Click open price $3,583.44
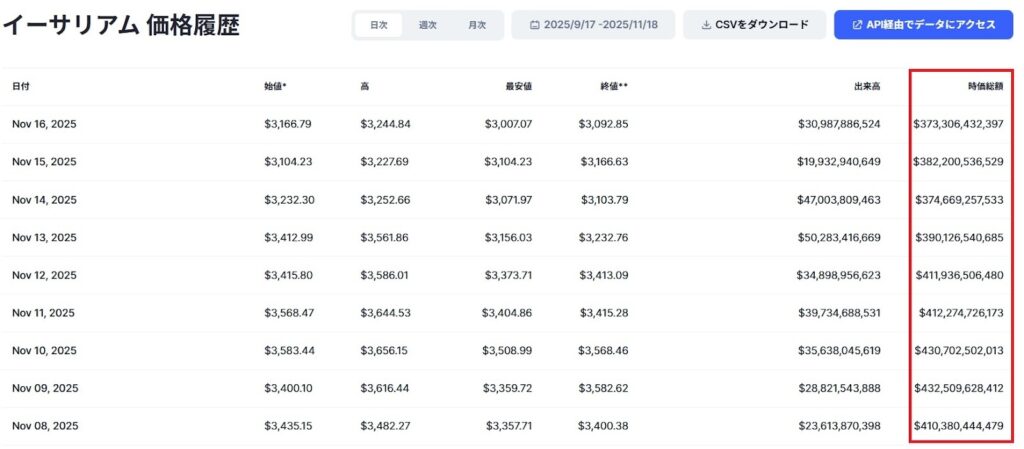 (x=289, y=350)
